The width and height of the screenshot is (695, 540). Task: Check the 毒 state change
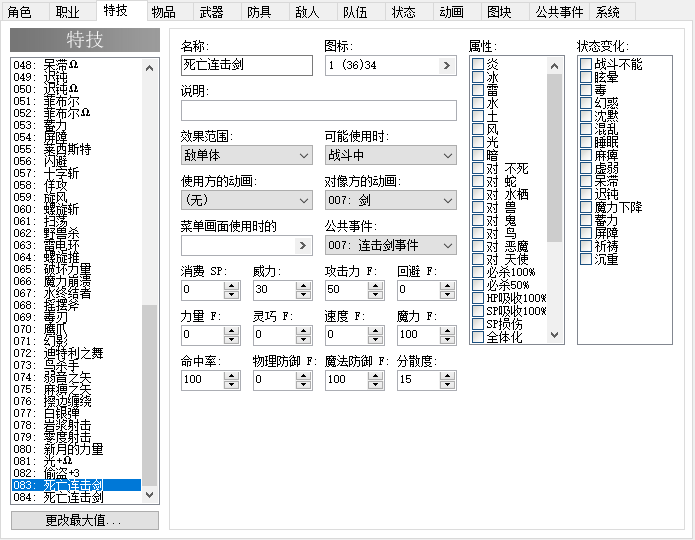[x=586, y=90]
